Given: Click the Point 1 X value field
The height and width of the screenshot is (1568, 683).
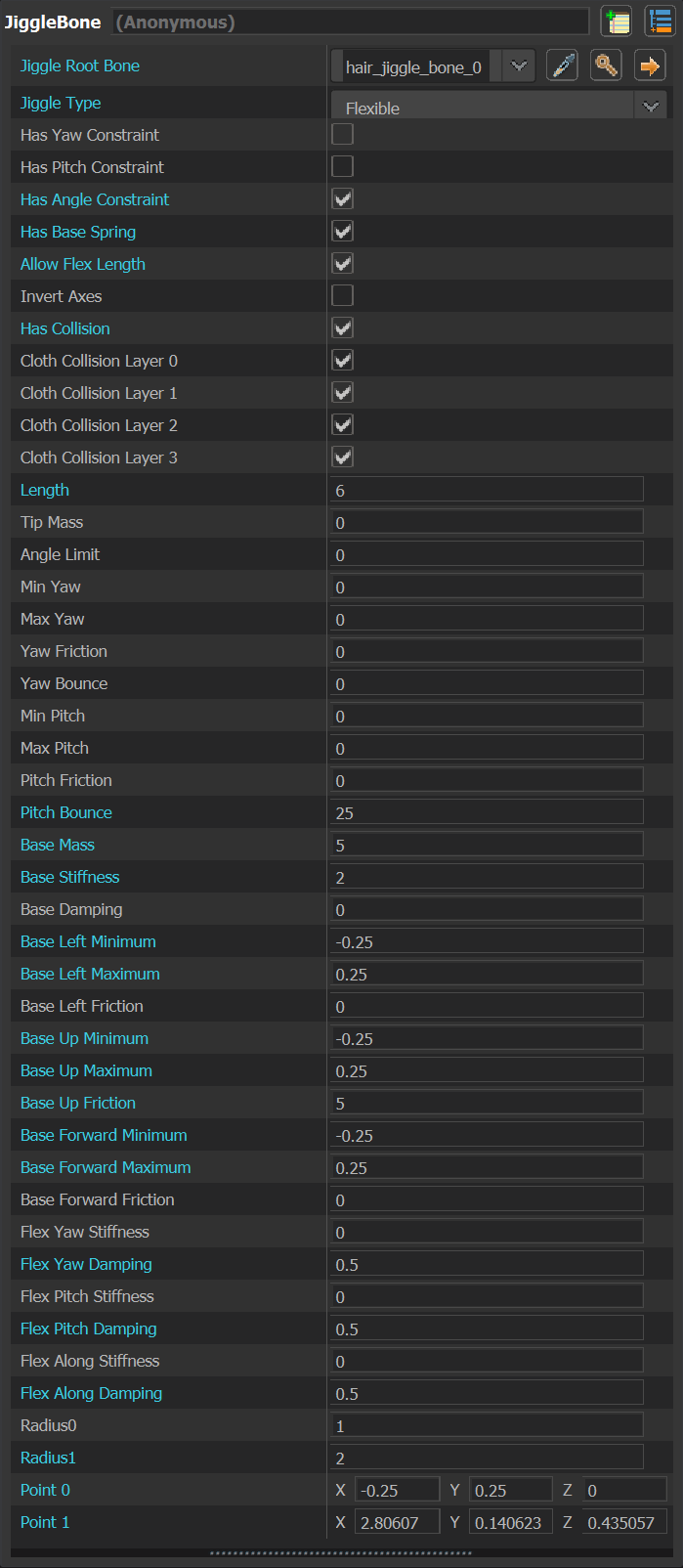Looking at the screenshot, I should pos(398,1522).
